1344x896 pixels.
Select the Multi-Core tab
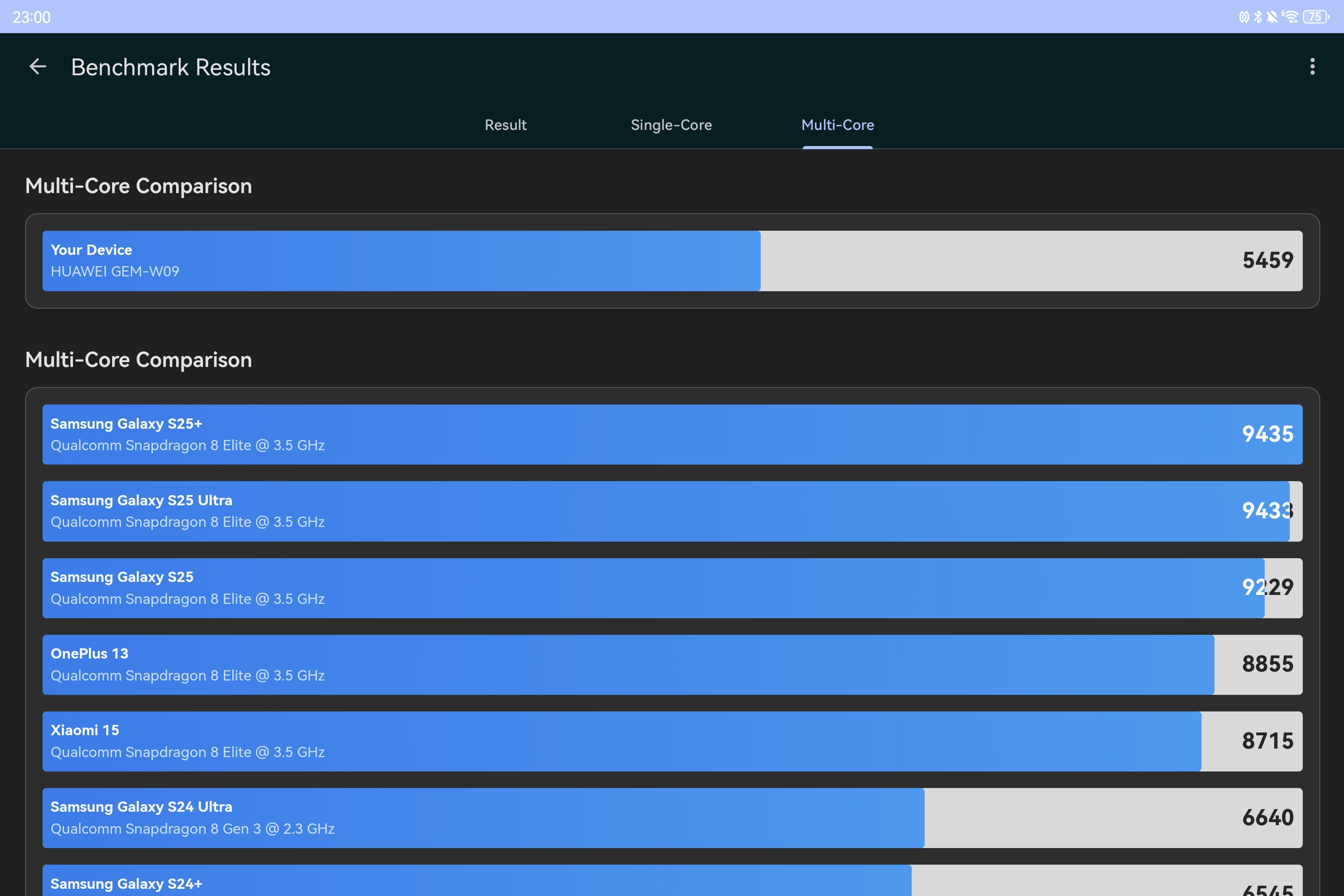tap(838, 125)
